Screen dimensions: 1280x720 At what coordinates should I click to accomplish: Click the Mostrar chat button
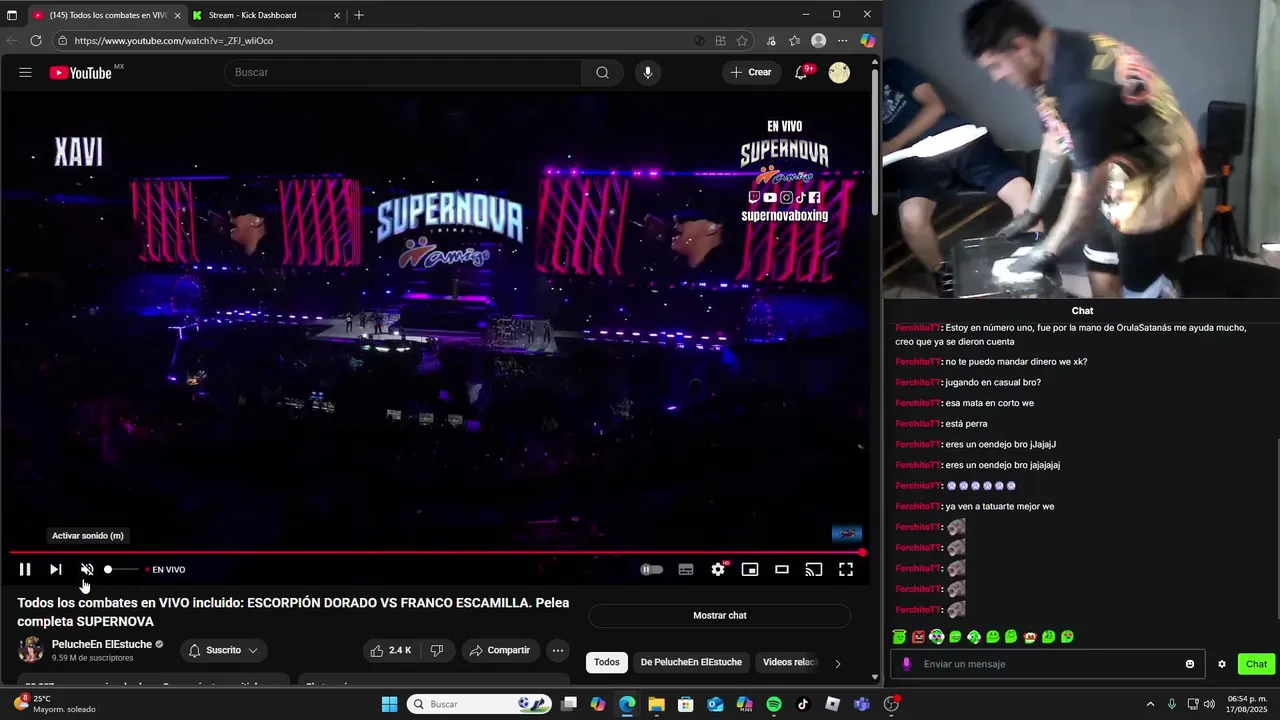pyautogui.click(x=720, y=615)
